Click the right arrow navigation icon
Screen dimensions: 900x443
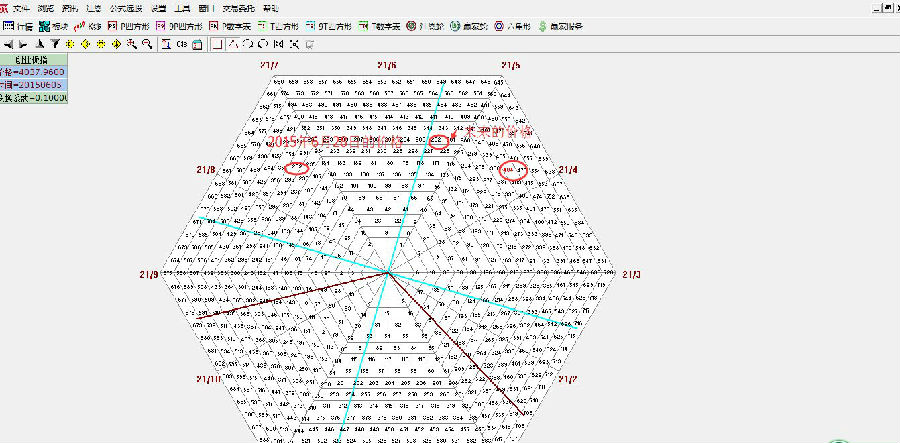(24, 45)
